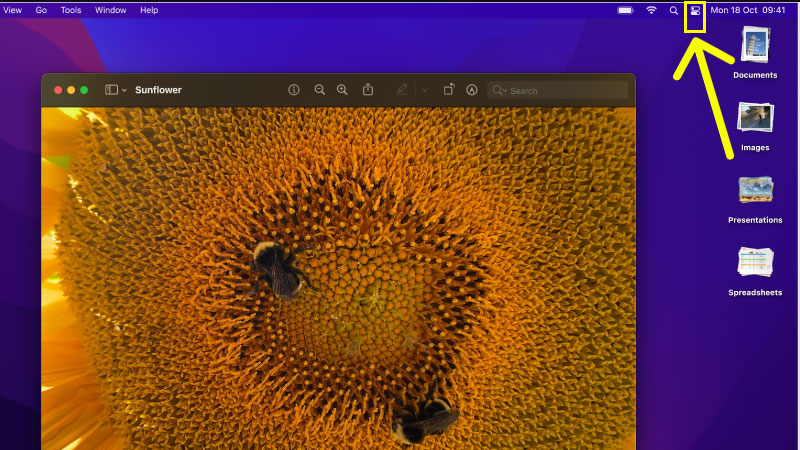This screenshot has height=450, width=800.
Task: Click the Sunflower window title
Action: tap(158, 90)
